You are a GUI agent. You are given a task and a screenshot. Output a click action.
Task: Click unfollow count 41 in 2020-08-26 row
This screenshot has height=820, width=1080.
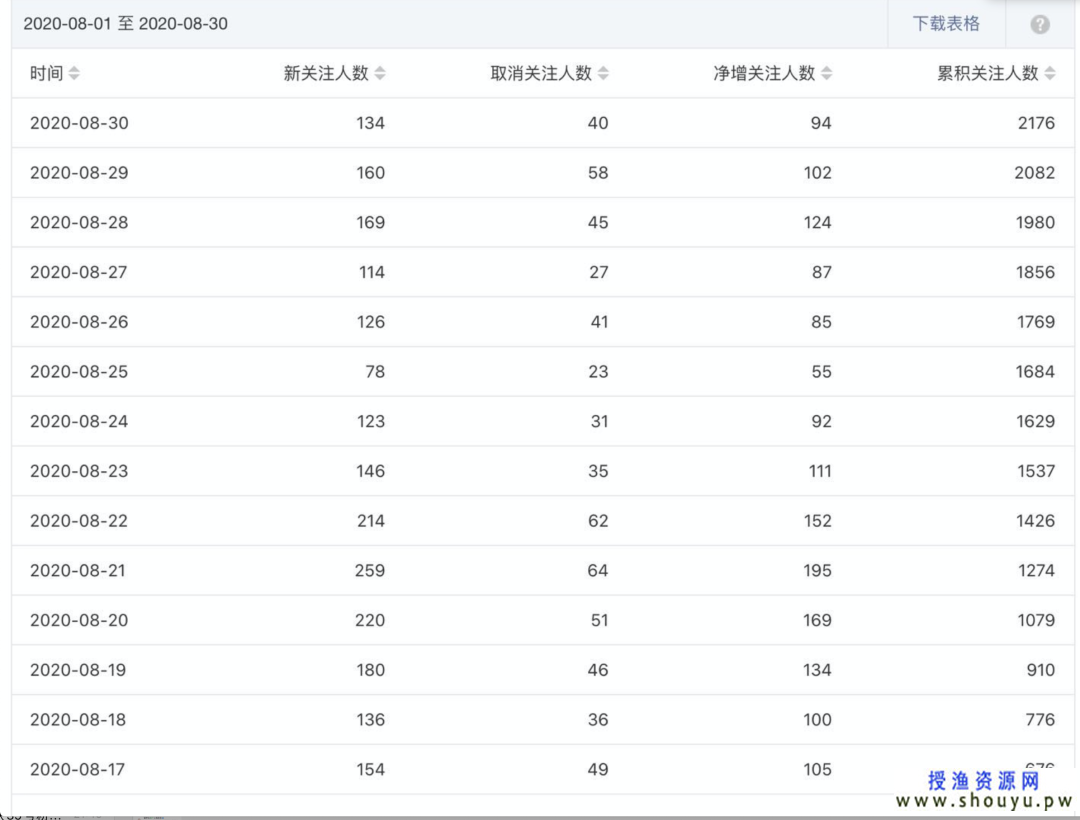pyautogui.click(x=598, y=322)
